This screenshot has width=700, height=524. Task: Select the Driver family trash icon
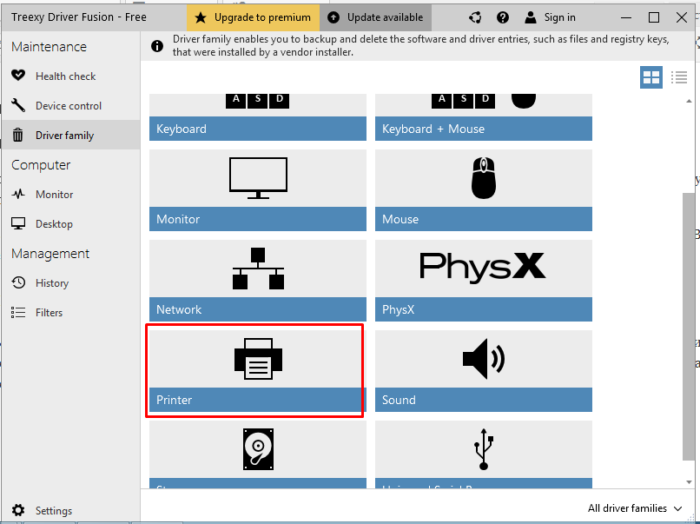coord(18,135)
